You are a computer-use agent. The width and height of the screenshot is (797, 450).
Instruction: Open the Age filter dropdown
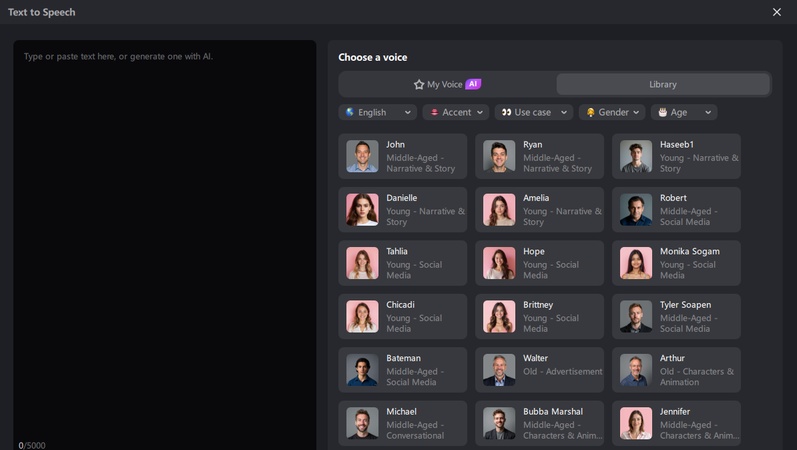pyautogui.click(x=684, y=112)
